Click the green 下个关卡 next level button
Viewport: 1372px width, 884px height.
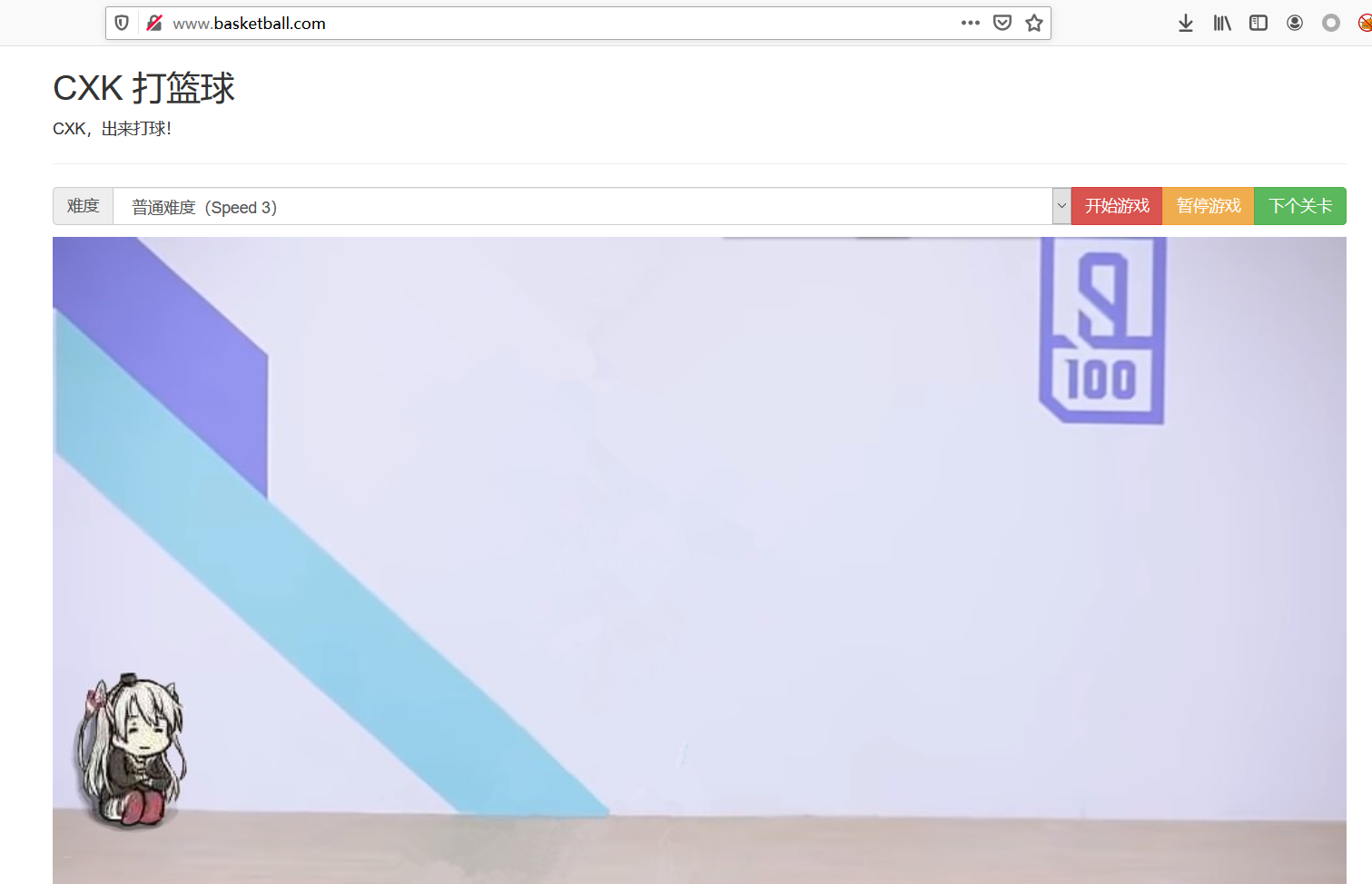point(1300,206)
